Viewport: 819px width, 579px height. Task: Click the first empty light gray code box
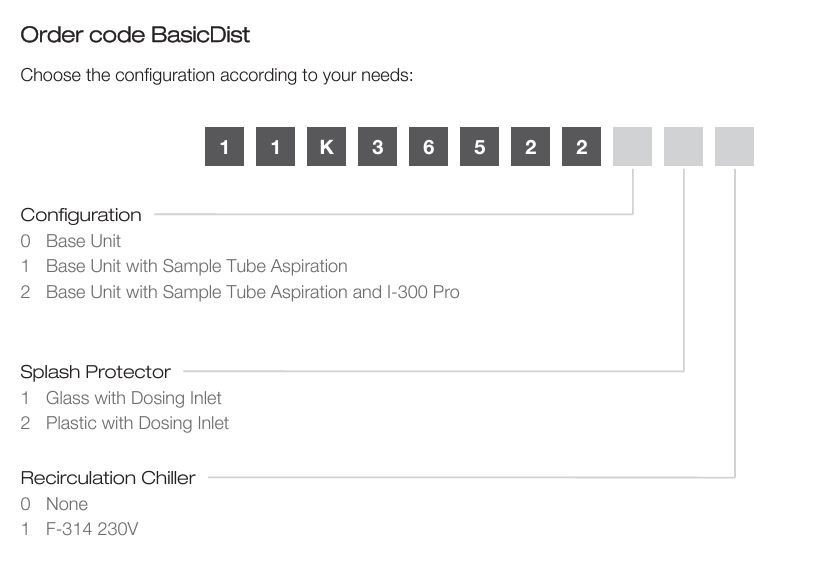633,146
